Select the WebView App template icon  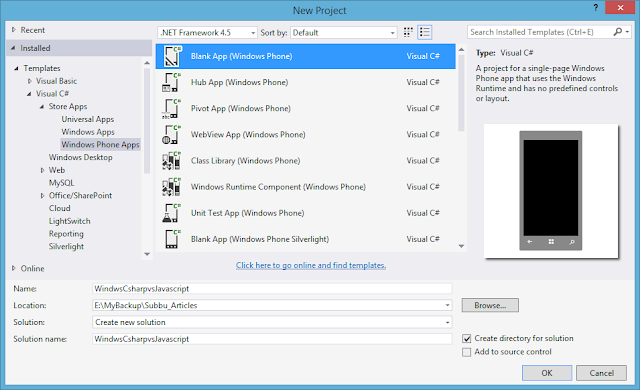coord(172,134)
